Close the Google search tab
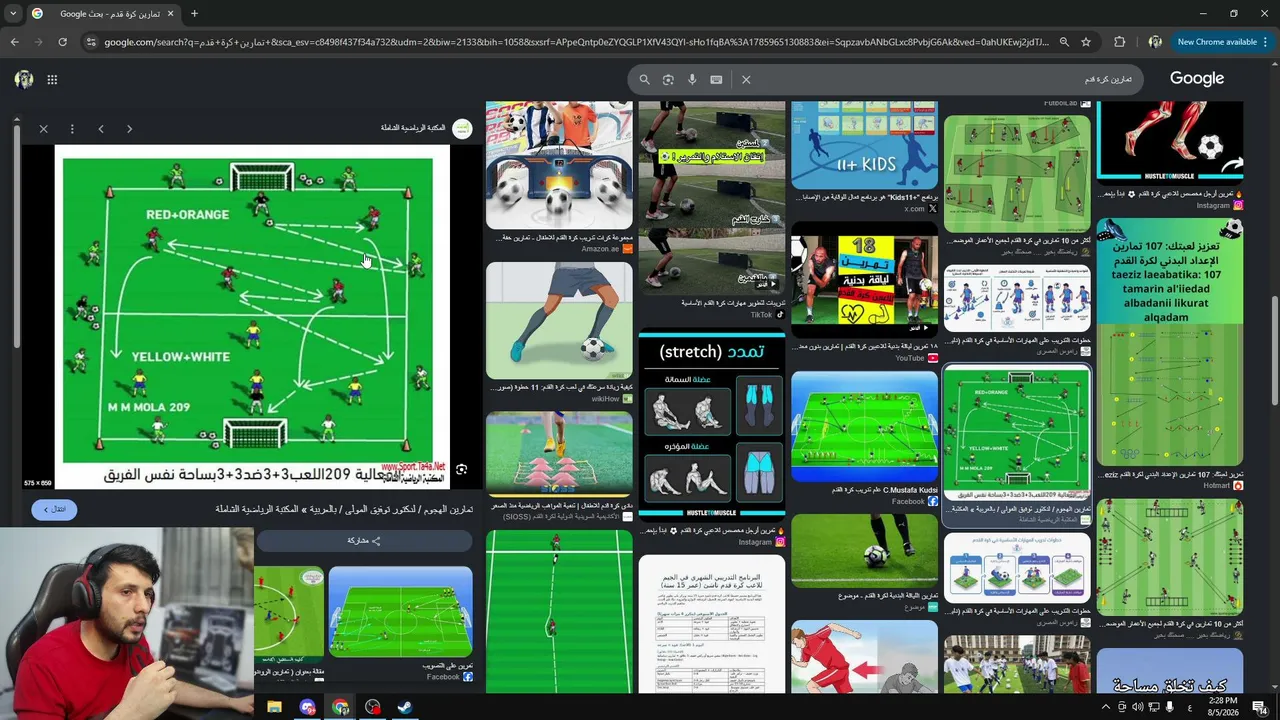 [170, 14]
